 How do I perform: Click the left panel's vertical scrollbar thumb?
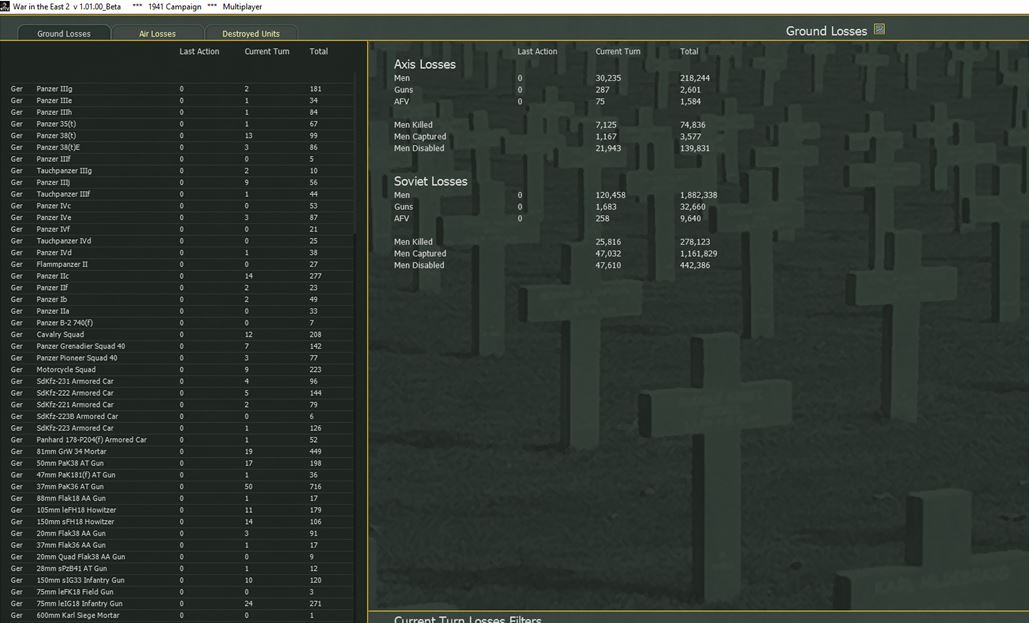coord(356,151)
